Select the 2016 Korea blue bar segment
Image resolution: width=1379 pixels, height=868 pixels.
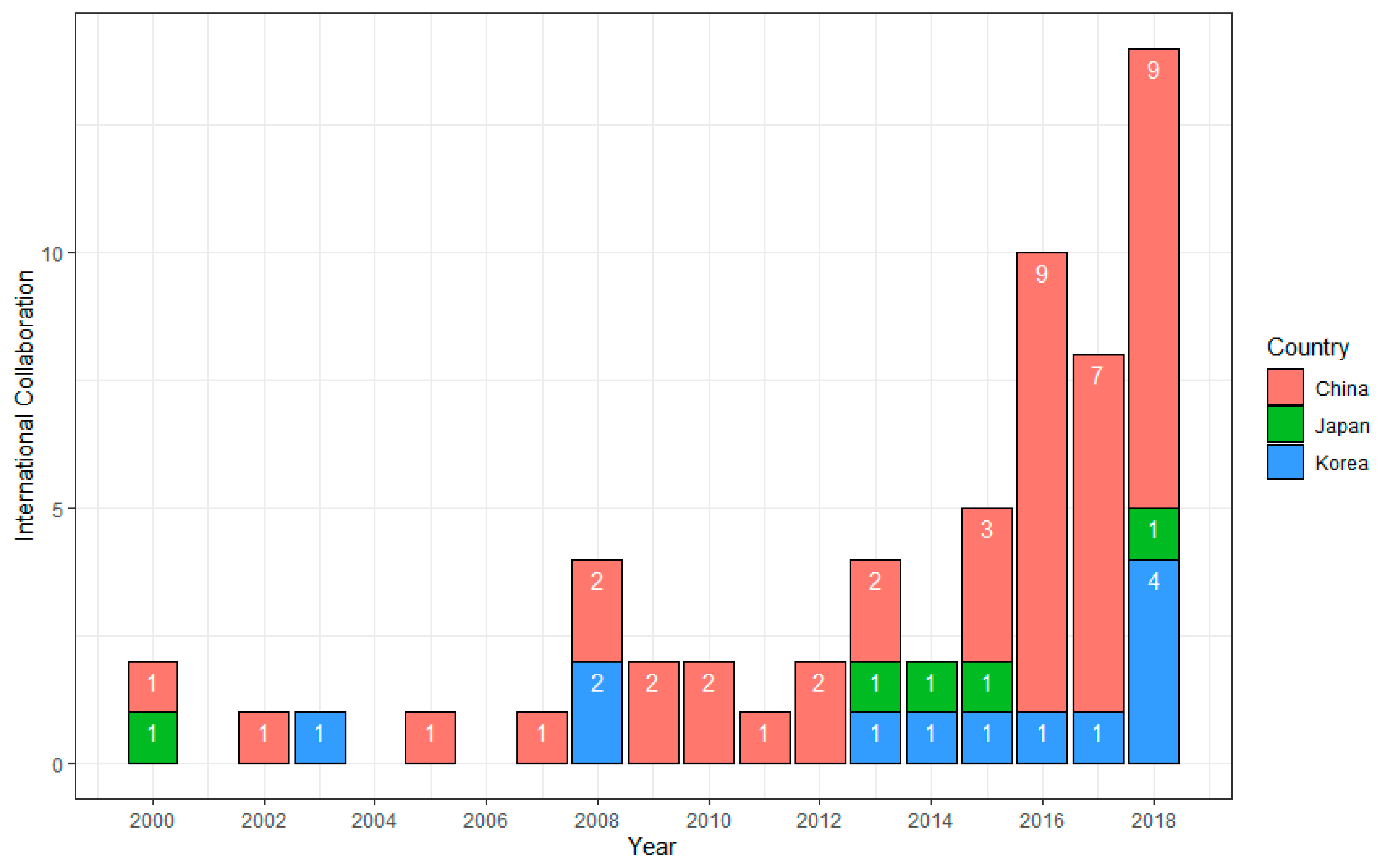tap(1042, 738)
